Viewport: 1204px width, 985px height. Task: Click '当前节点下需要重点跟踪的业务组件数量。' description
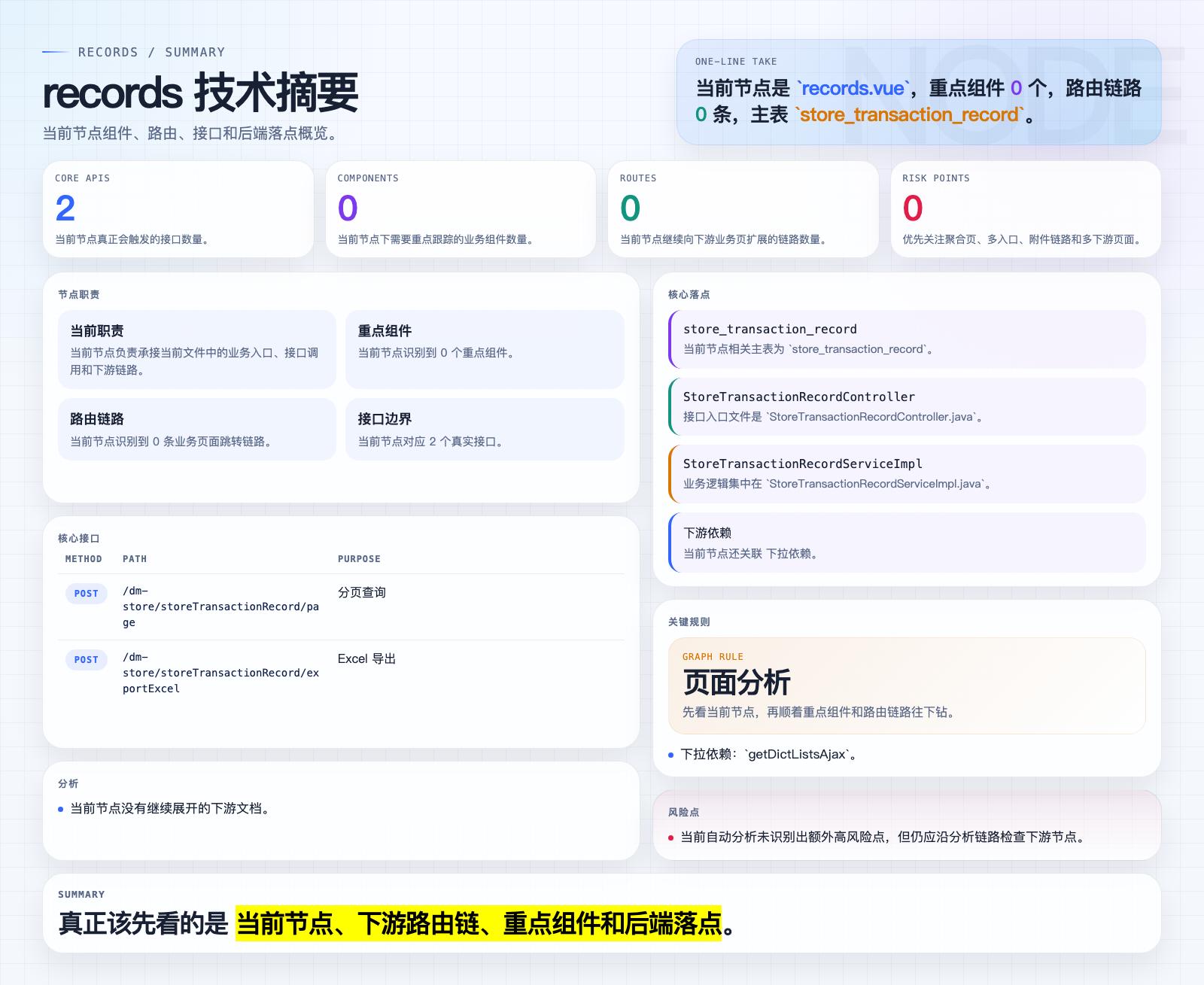pos(437,239)
